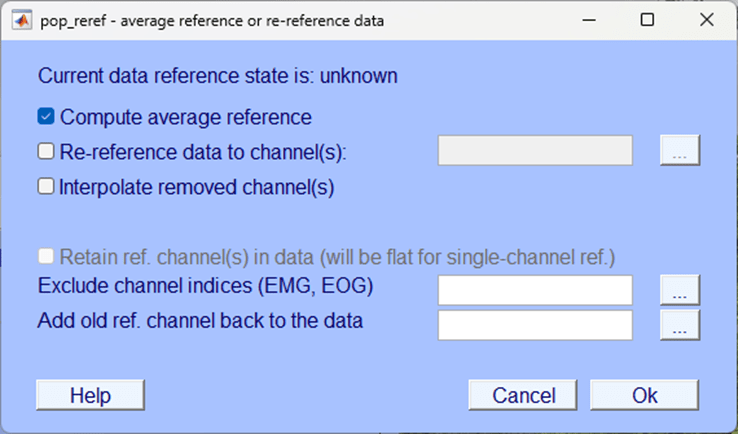Click the re-reference channel(s) text field
This screenshot has width=738, height=434.
point(535,151)
